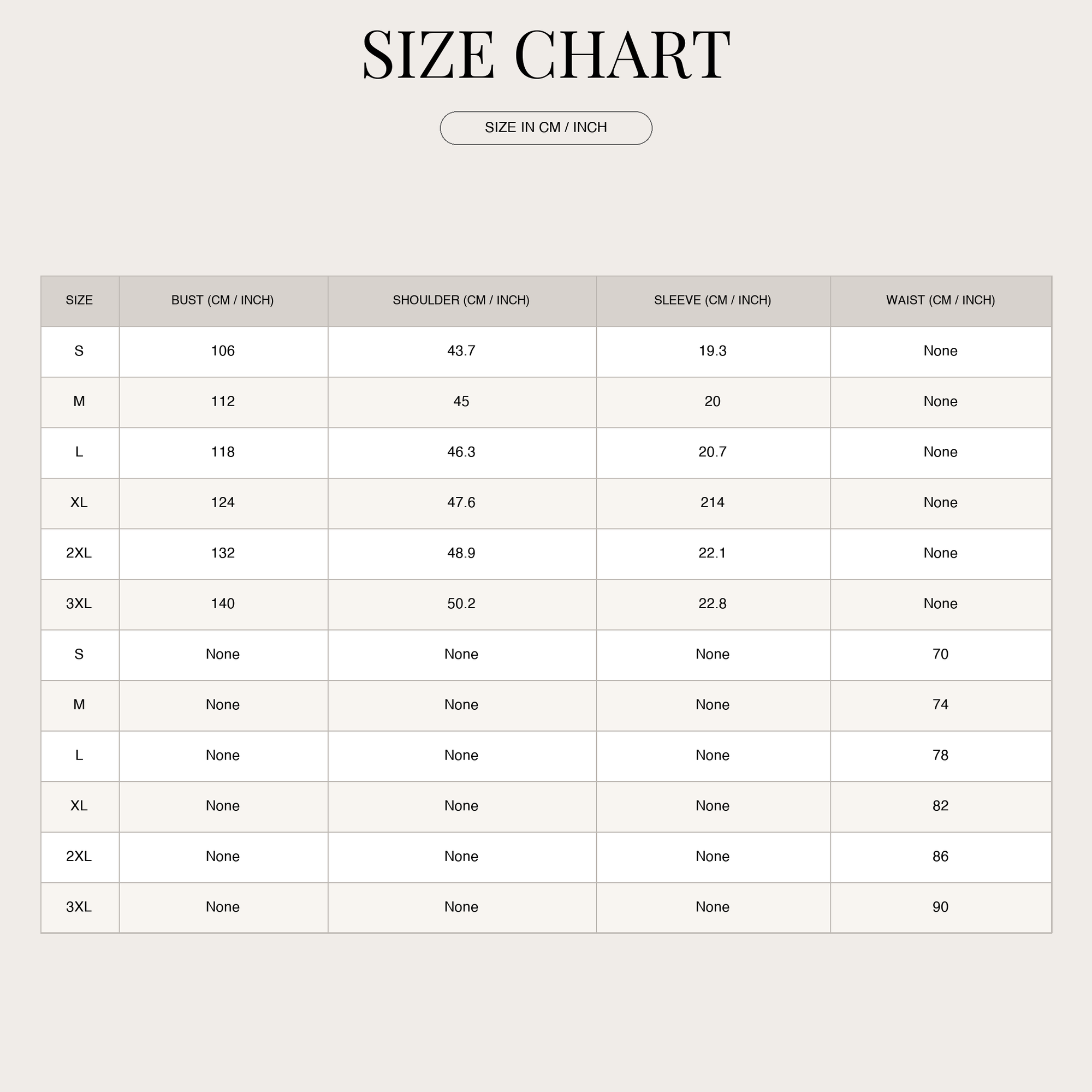Click the SIZE IN CM / INCH pill button
1092x1092 pixels.
pos(546,128)
